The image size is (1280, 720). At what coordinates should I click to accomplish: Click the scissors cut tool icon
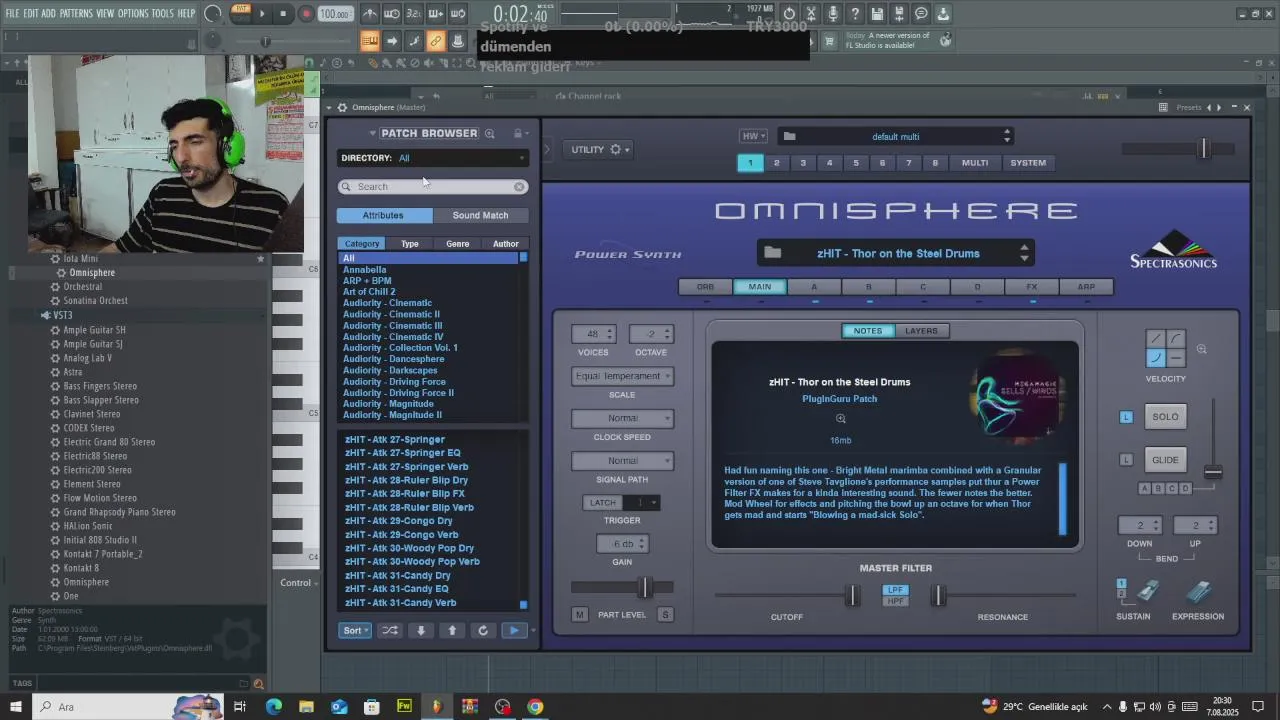811,14
